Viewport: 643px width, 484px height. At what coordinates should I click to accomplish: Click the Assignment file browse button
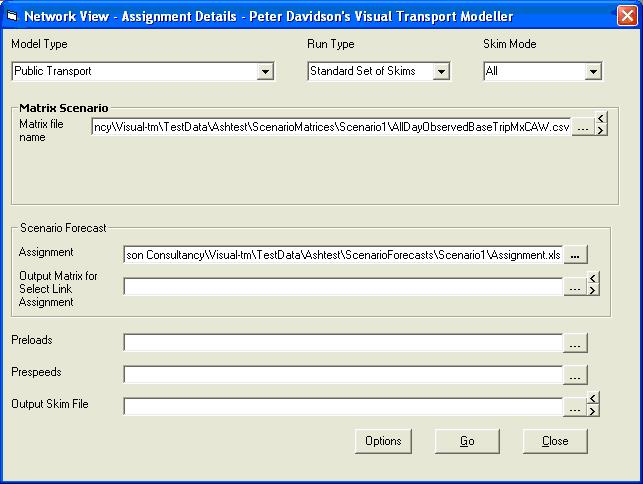pos(574,255)
